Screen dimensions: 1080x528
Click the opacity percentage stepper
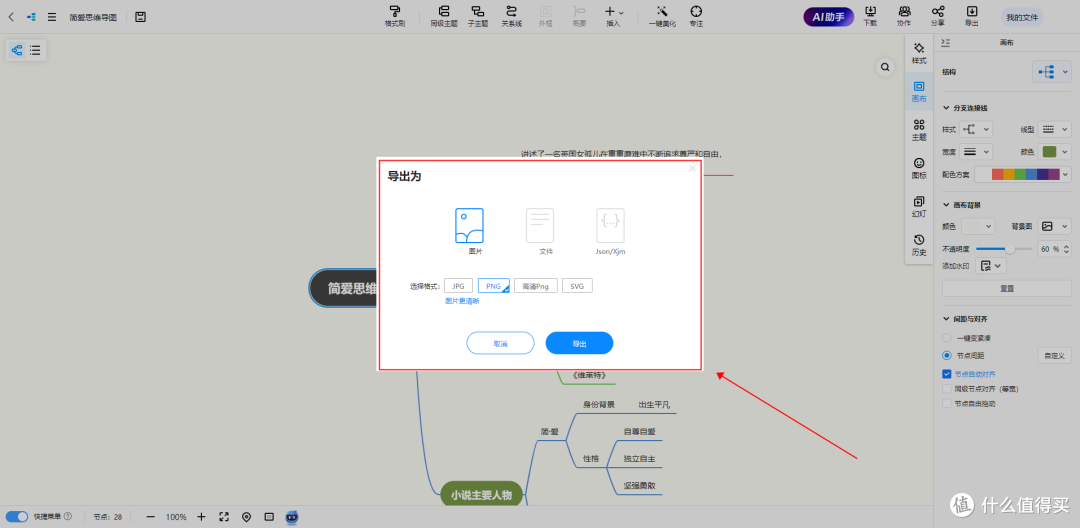tap(1068, 249)
